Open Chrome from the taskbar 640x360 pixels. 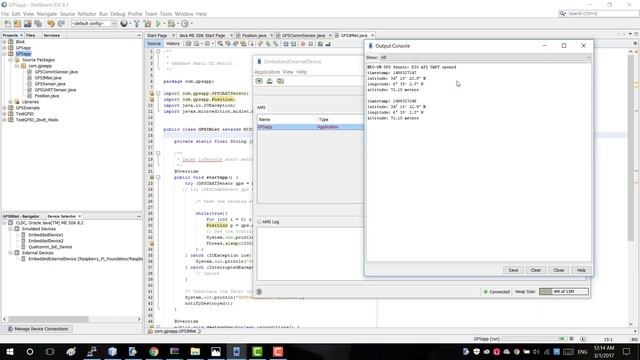[154, 351]
